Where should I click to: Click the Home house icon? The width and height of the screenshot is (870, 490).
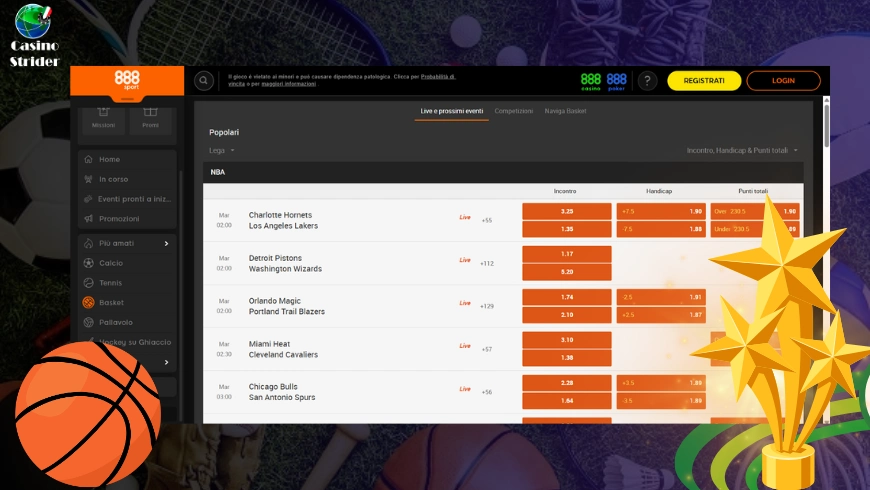(88, 159)
